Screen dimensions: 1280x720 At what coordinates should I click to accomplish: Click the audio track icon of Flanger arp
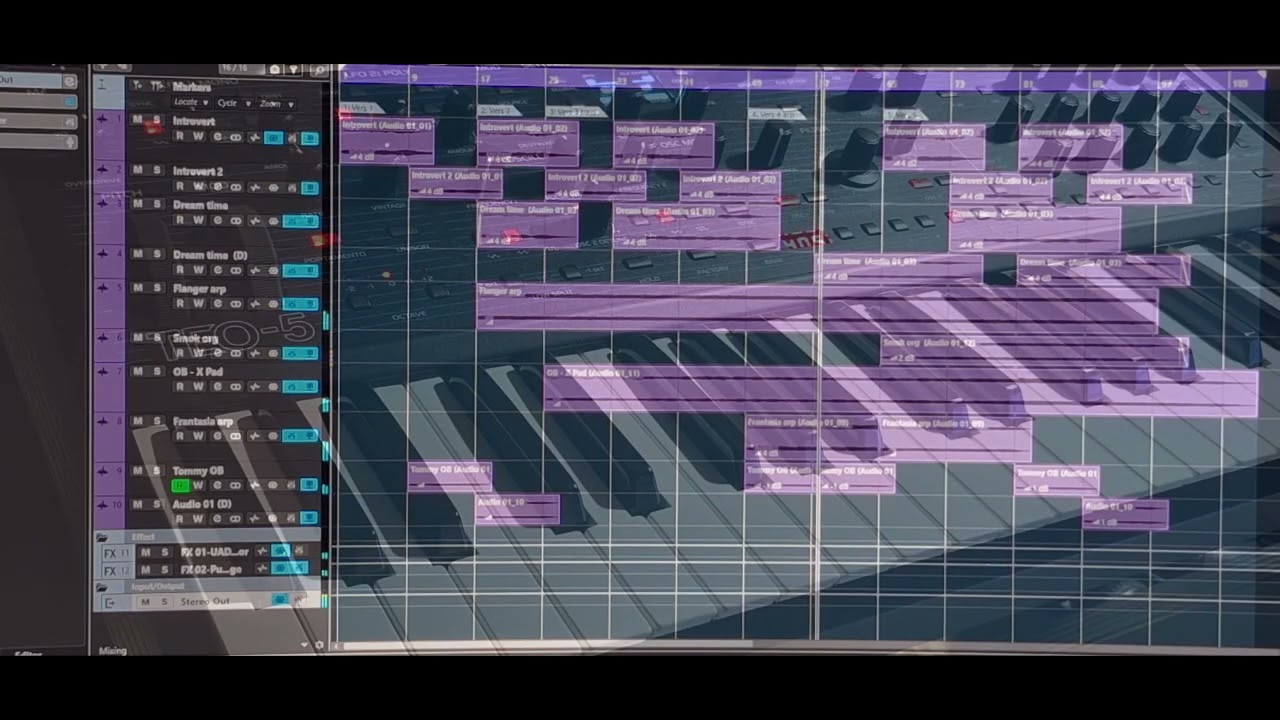coord(102,287)
